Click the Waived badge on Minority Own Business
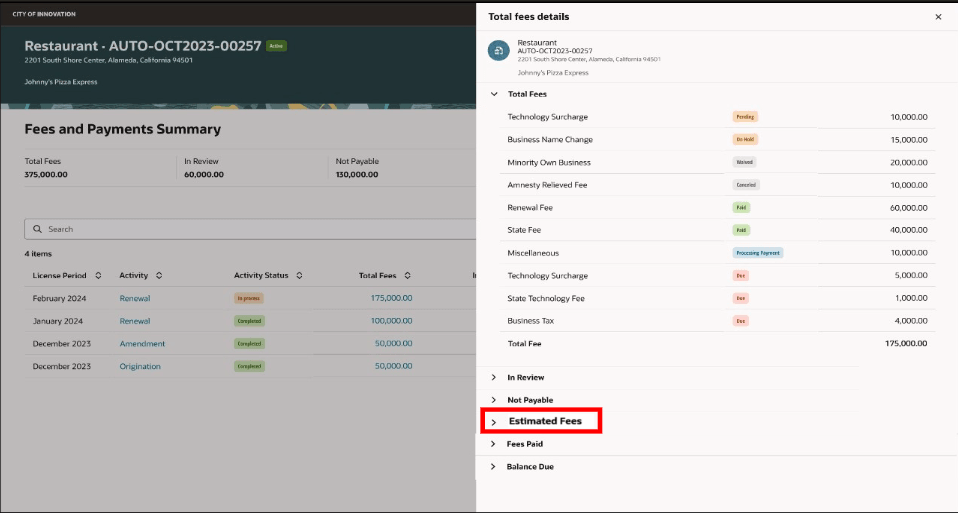Screen dimensions: 958x513 [x=745, y=162]
